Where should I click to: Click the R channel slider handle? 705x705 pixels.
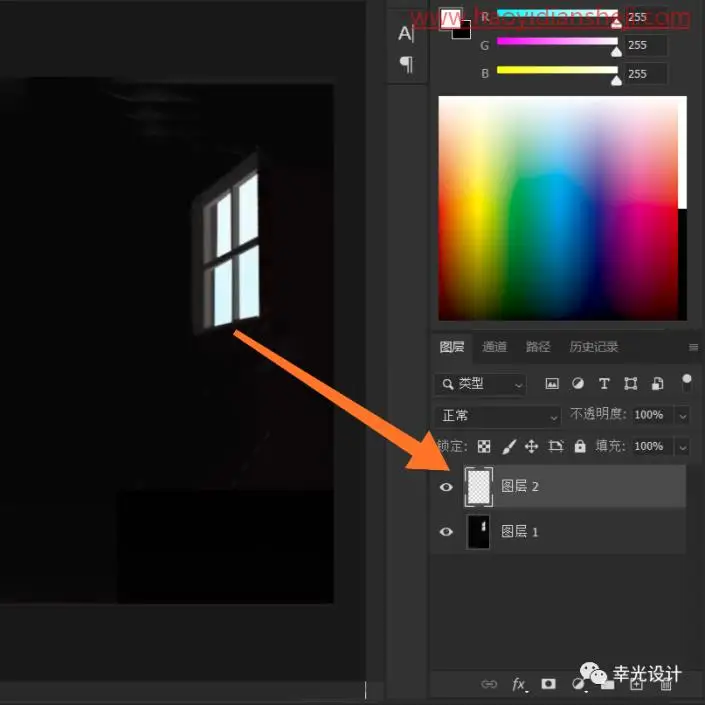click(616, 23)
